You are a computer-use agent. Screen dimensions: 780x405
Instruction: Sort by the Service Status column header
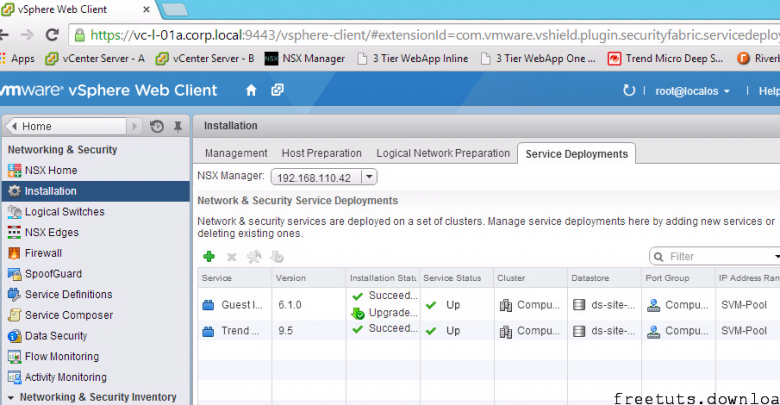click(457, 278)
